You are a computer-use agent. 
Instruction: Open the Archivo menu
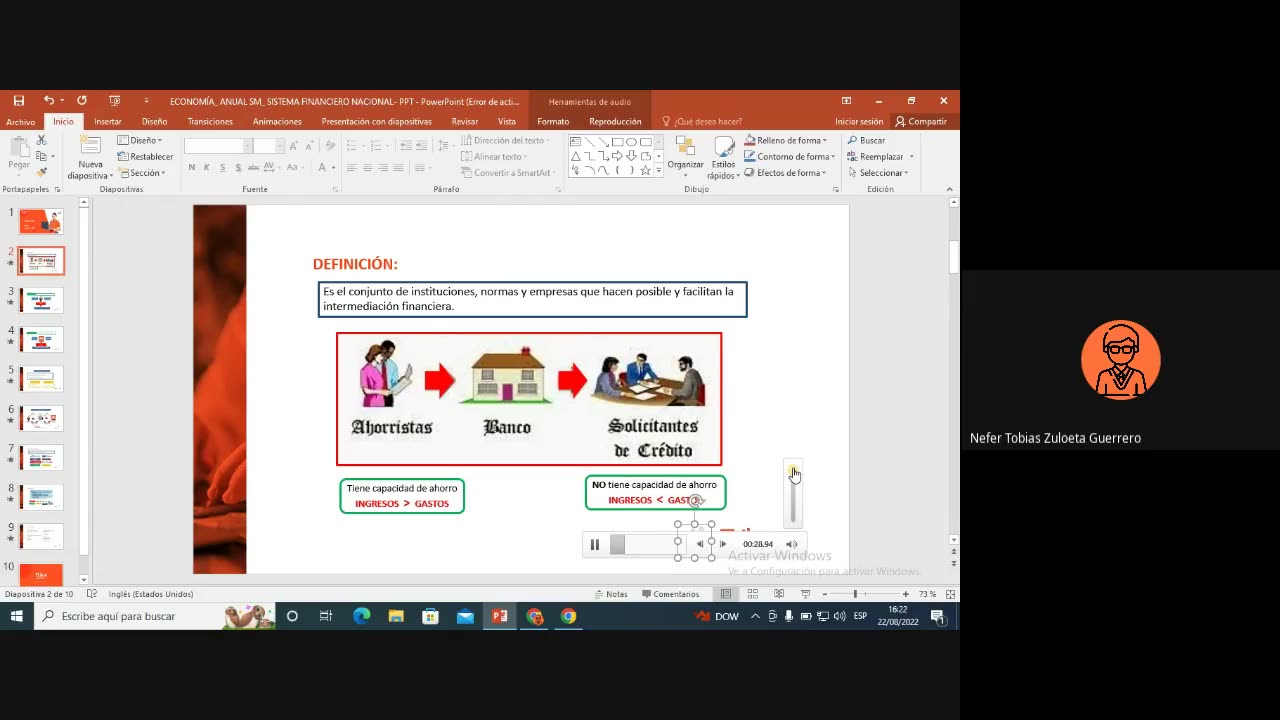pyautogui.click(x=20, y=122)
